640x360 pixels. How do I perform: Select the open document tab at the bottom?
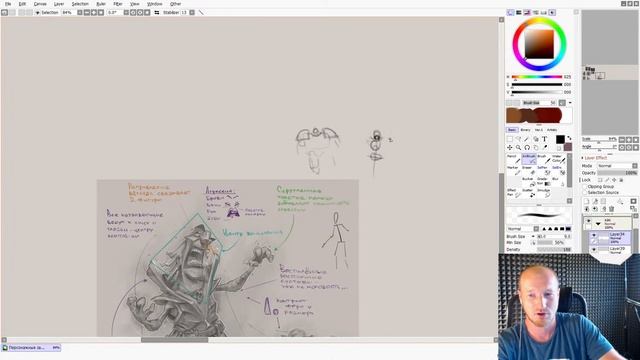tap(31, 348)
